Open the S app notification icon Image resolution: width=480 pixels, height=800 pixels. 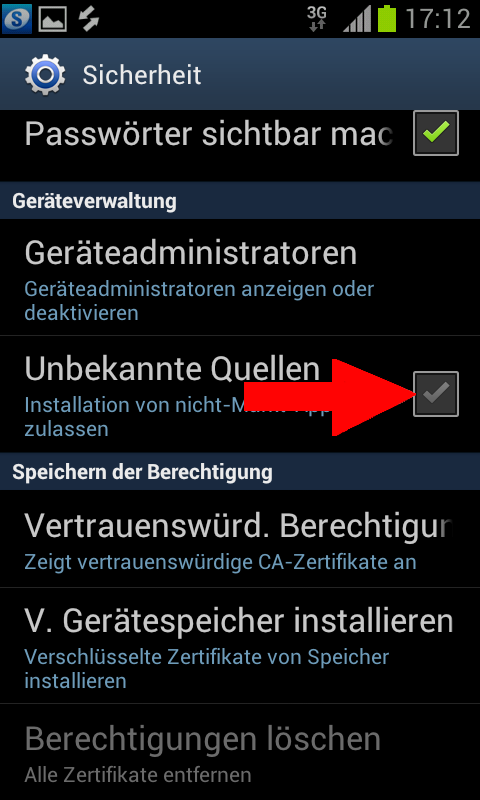[x=17, y=18]
